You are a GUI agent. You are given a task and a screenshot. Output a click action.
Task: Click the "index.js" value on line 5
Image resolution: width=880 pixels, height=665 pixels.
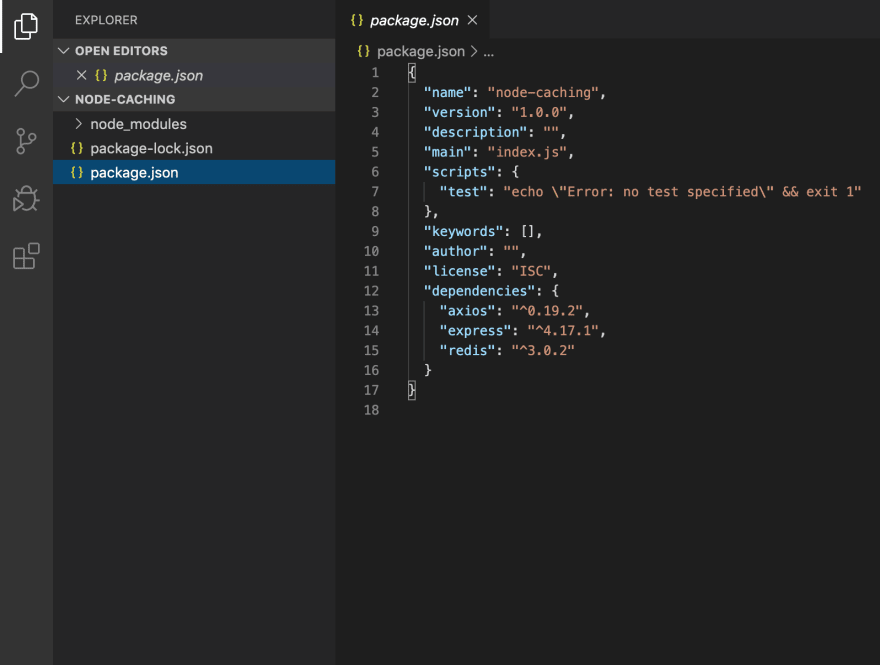(528, 152)
